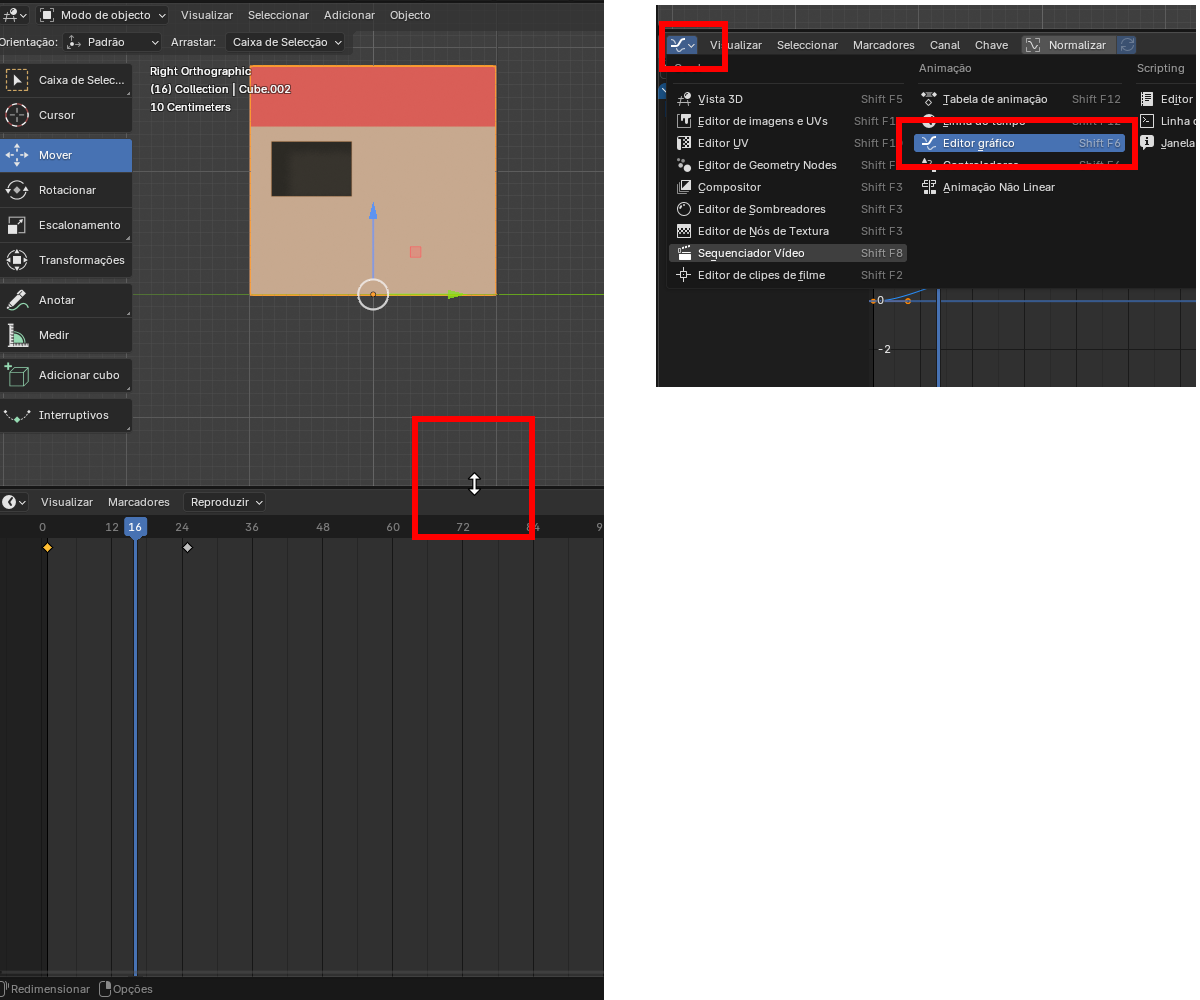Choose Vista 3D editor type
The image size is (1200, 1000).
coord(788,99)
